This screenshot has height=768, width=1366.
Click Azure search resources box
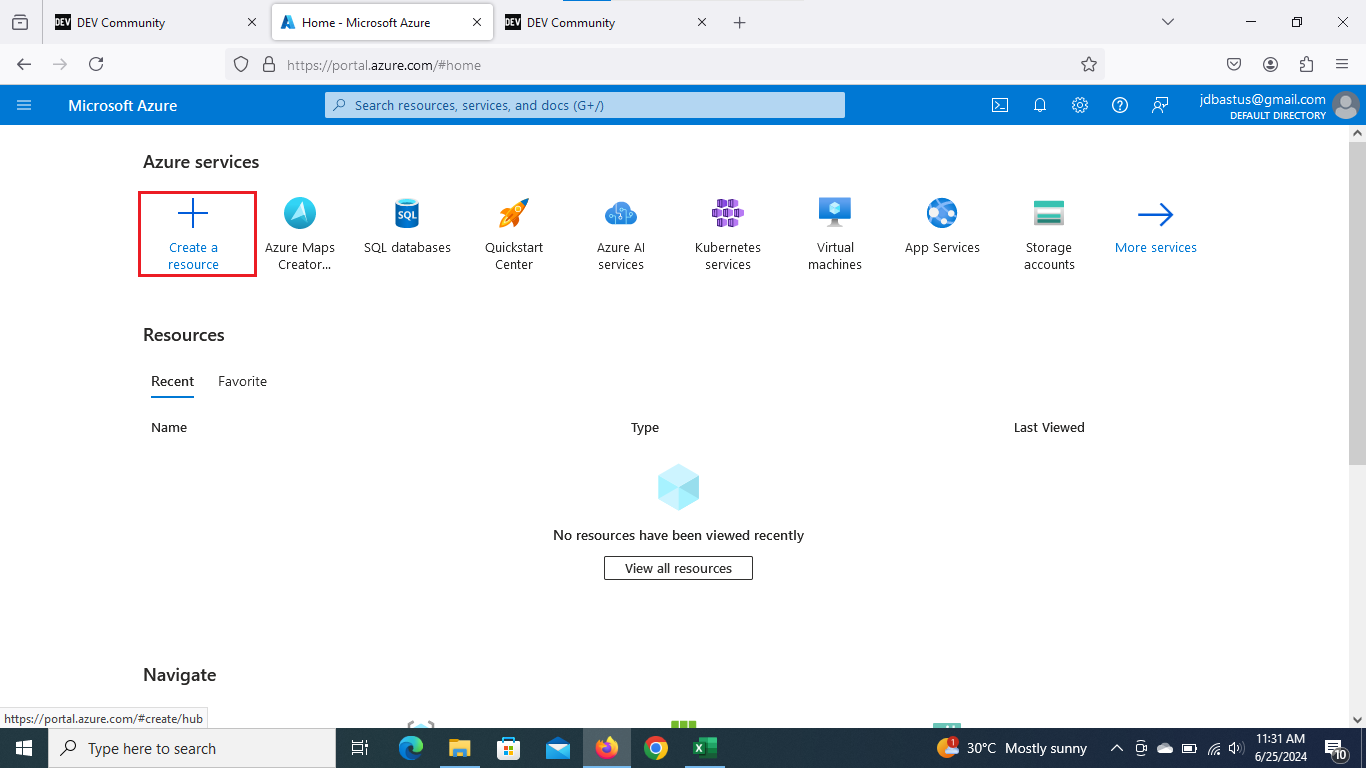(585, 105)
